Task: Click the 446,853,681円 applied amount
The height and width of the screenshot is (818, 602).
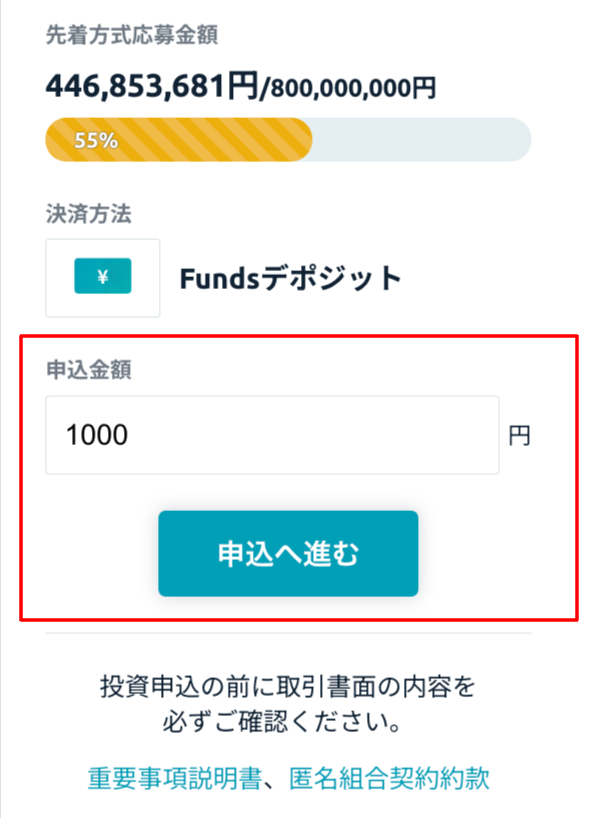Action: (151, 86)
